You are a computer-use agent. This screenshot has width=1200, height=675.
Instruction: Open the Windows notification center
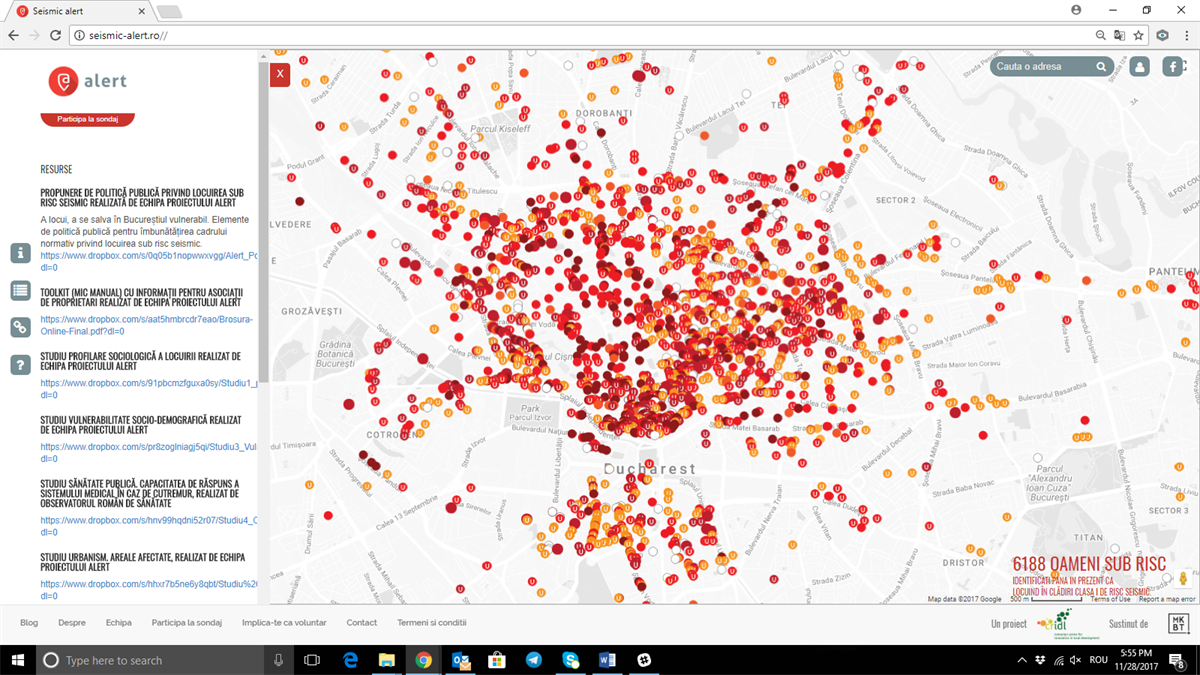(x=1178, y=660)
